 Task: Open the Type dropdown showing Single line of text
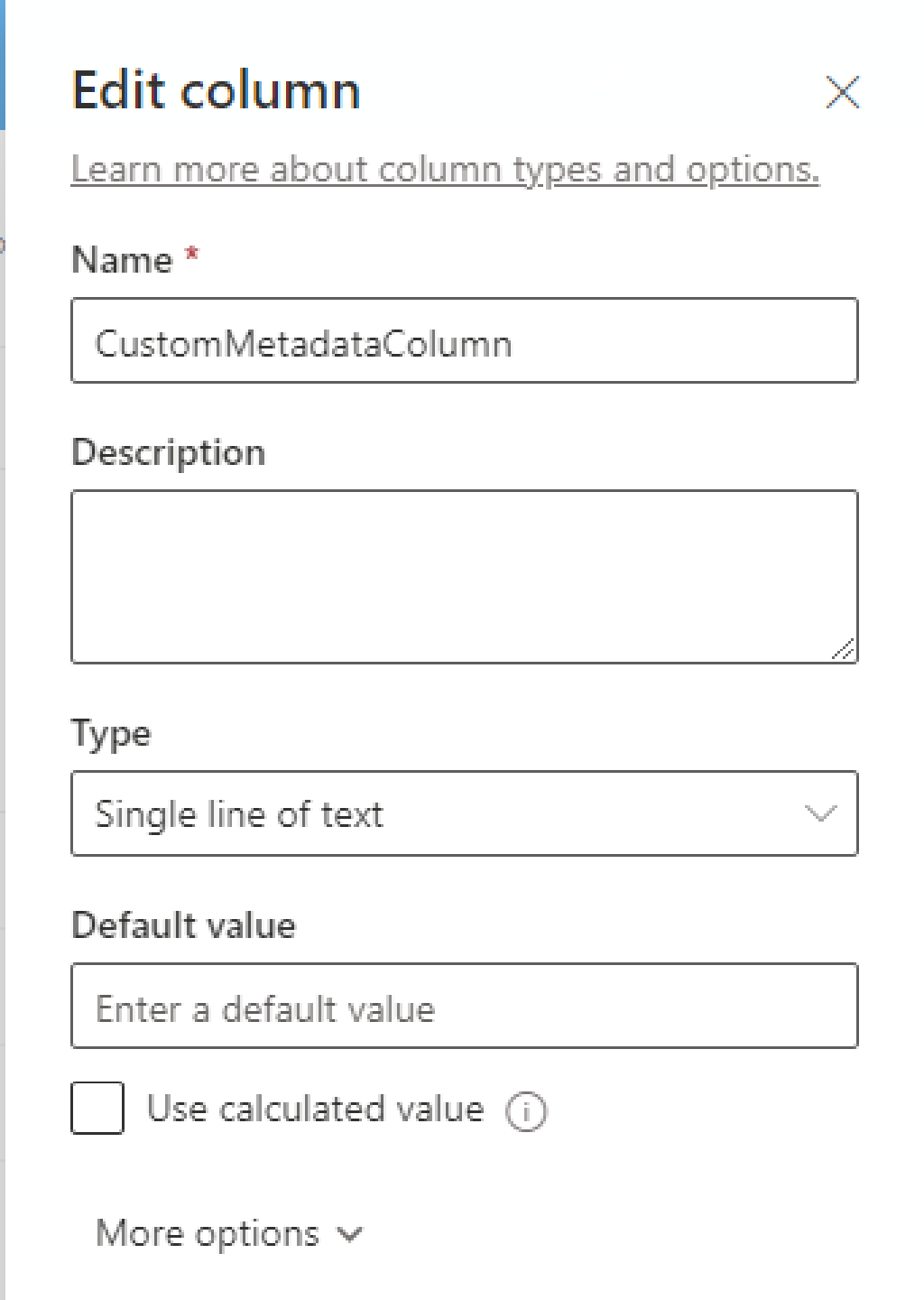click(x=464, y=812)
